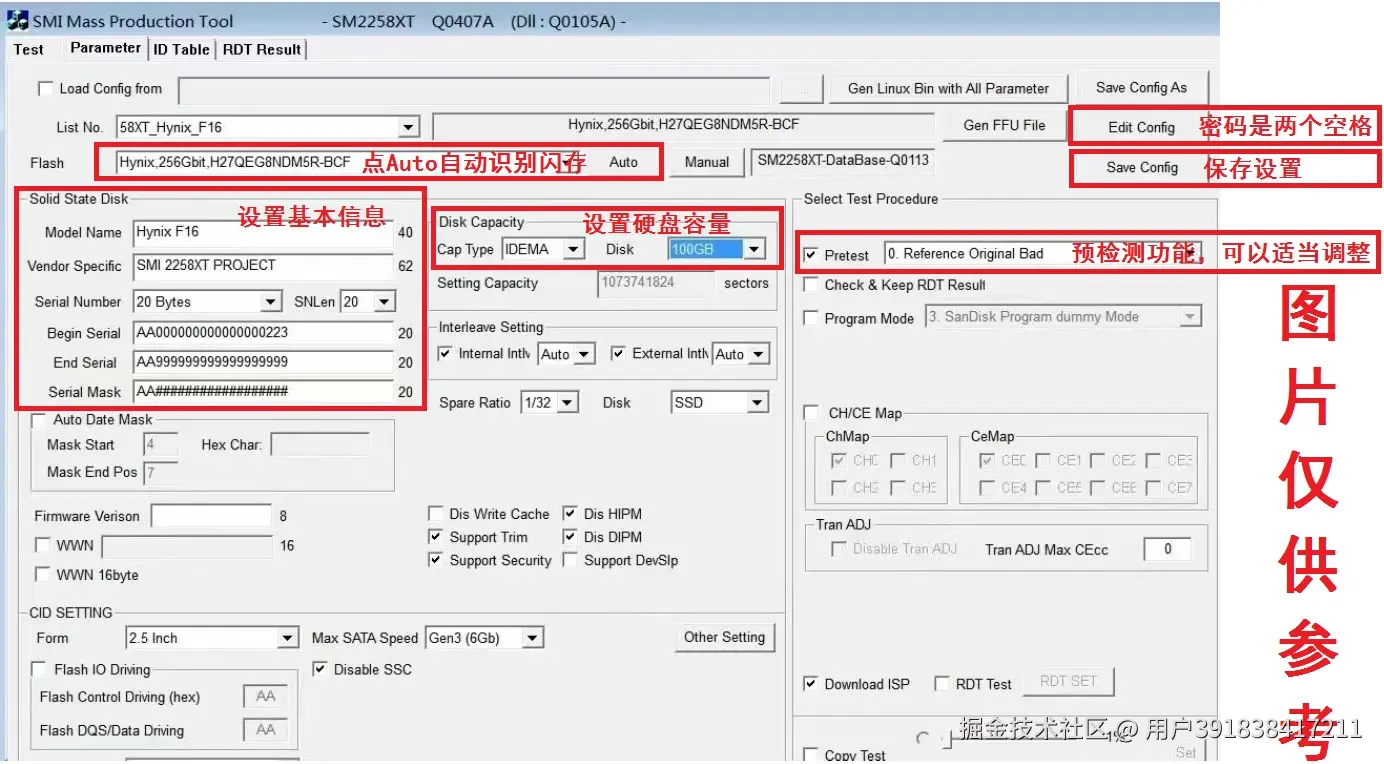Image resolution: width=1384 pixels, height=764 pixels.
Task: Click Gen Linux Bin with All Parameter
Action: pos(948,88)
